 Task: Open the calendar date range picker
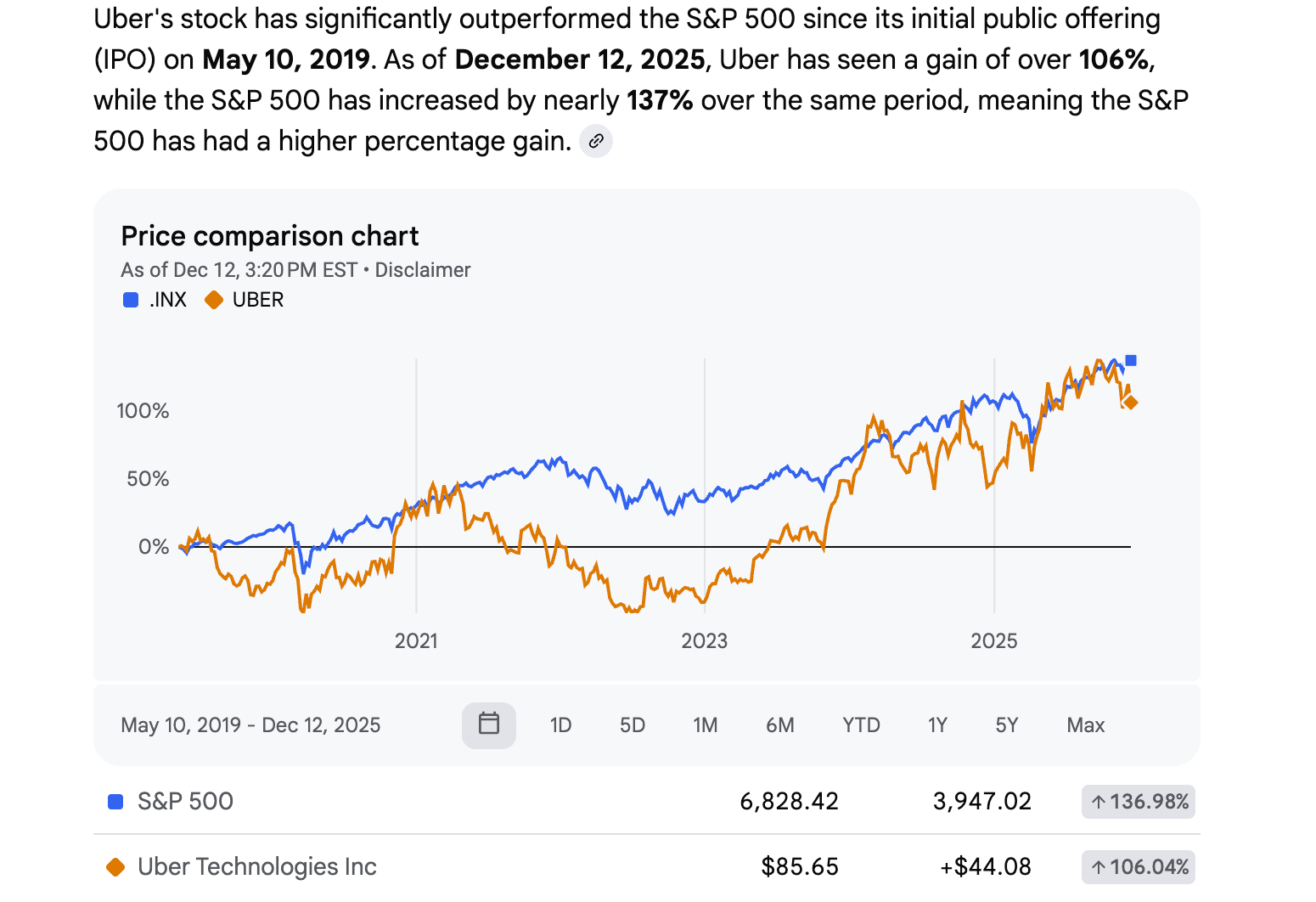[x=488, y=724]
